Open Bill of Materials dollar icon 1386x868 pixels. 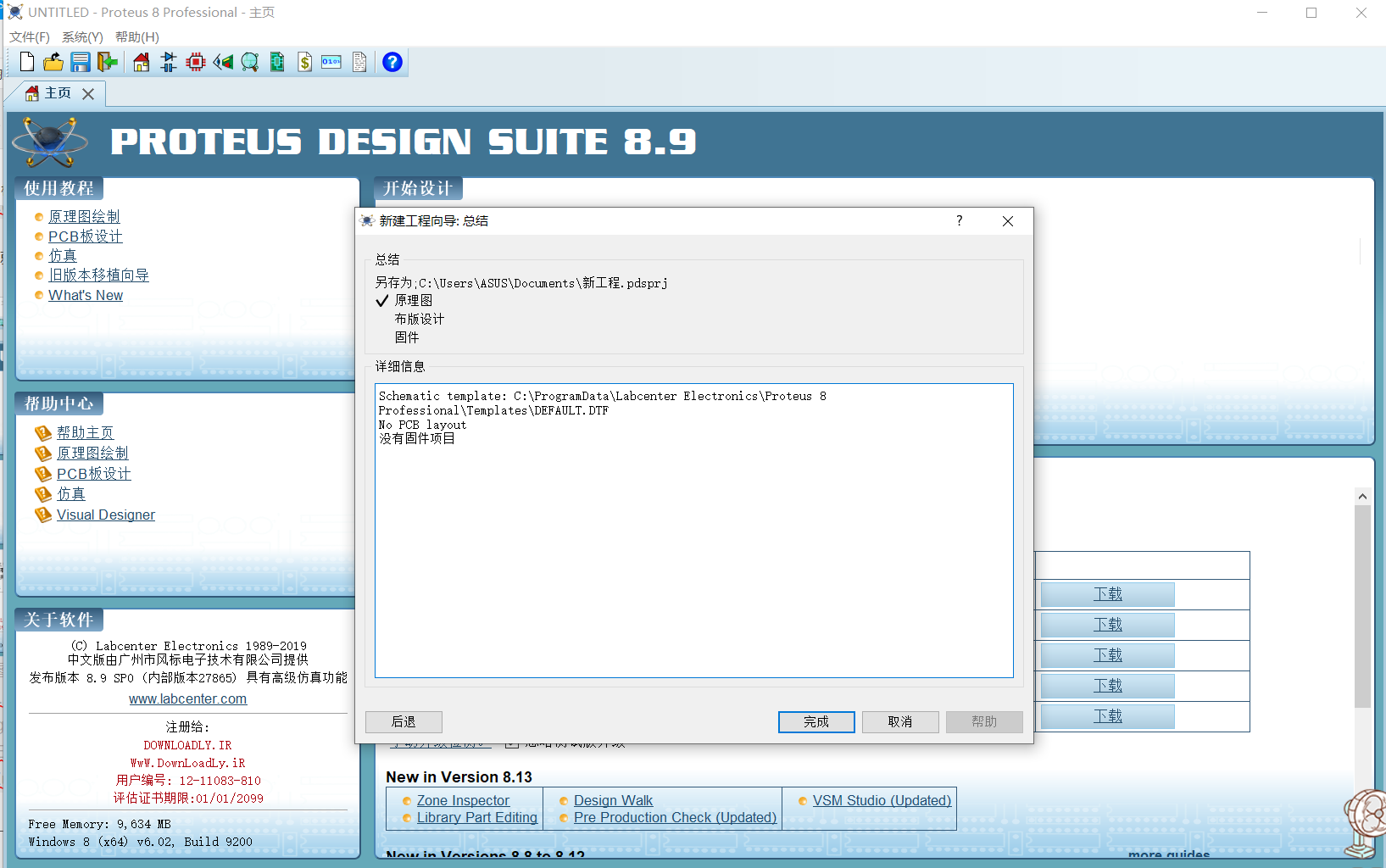coord(304,62)
